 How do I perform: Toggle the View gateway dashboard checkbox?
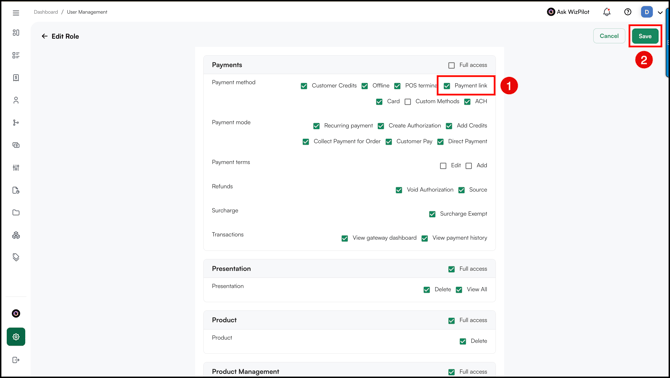[x=344, y=238]
